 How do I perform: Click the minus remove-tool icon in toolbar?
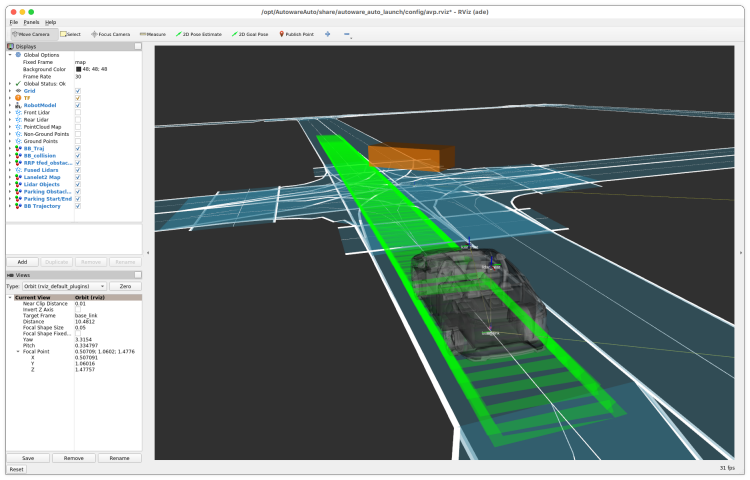[347, 33]
